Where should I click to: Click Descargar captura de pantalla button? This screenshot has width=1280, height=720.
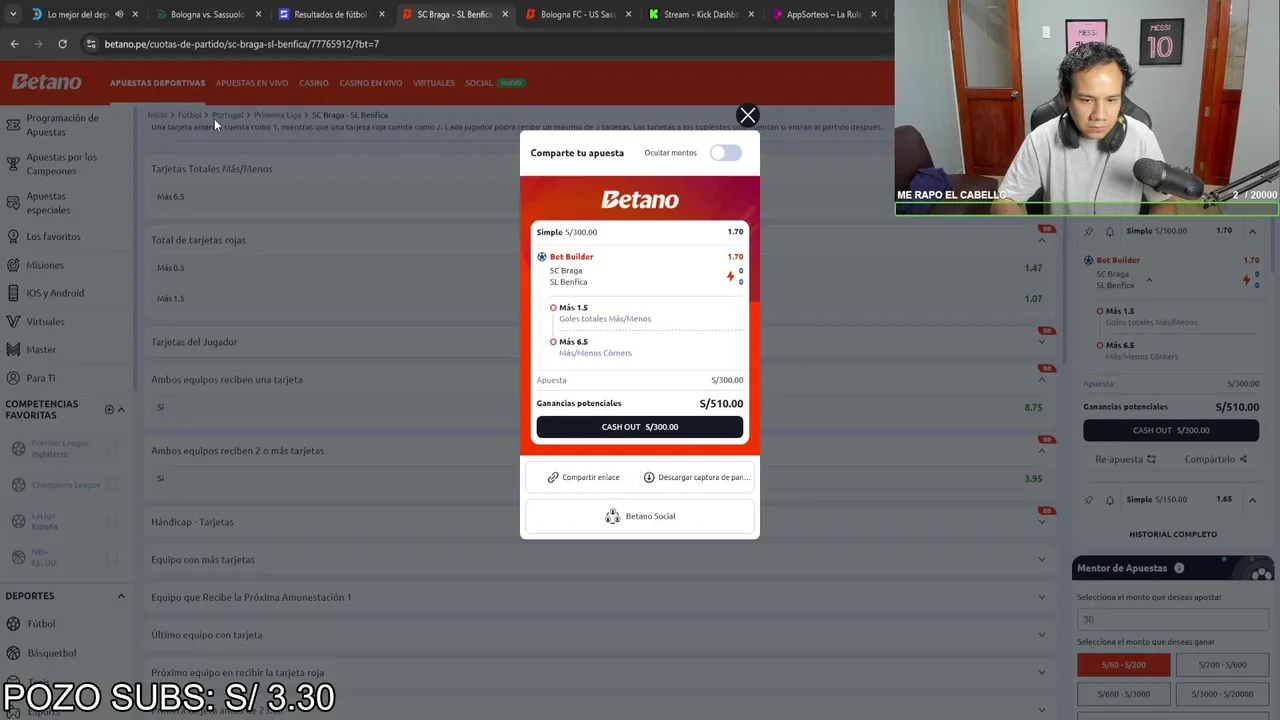coord(697,477)
